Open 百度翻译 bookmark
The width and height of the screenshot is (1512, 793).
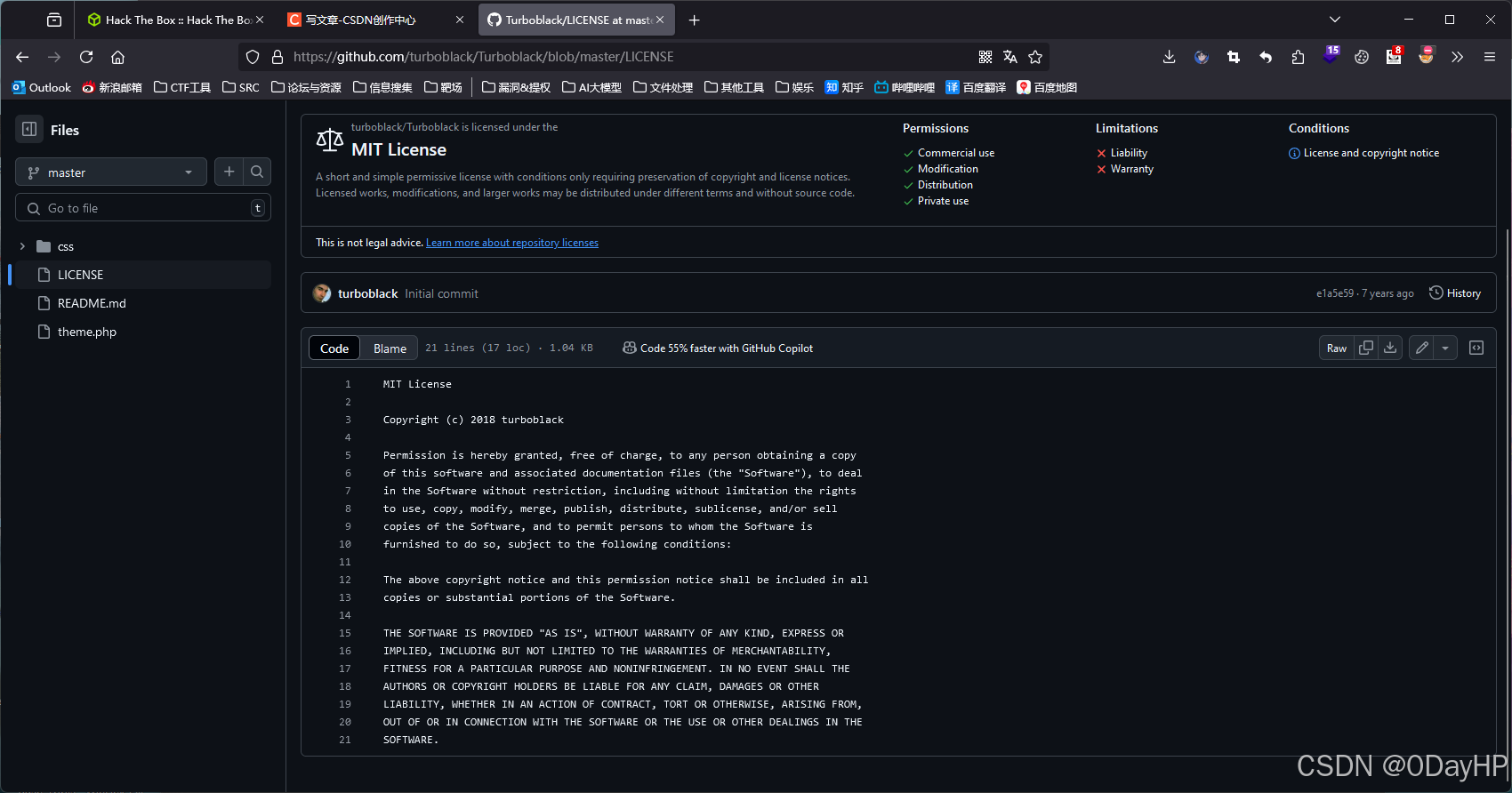[x=976, y=87]
